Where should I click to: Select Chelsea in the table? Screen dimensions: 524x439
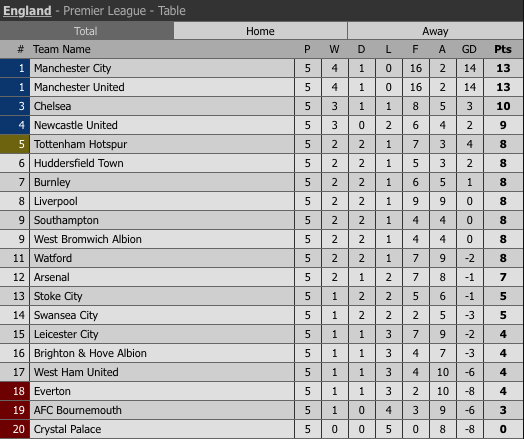pyautogui.click(x=52, y=106)
